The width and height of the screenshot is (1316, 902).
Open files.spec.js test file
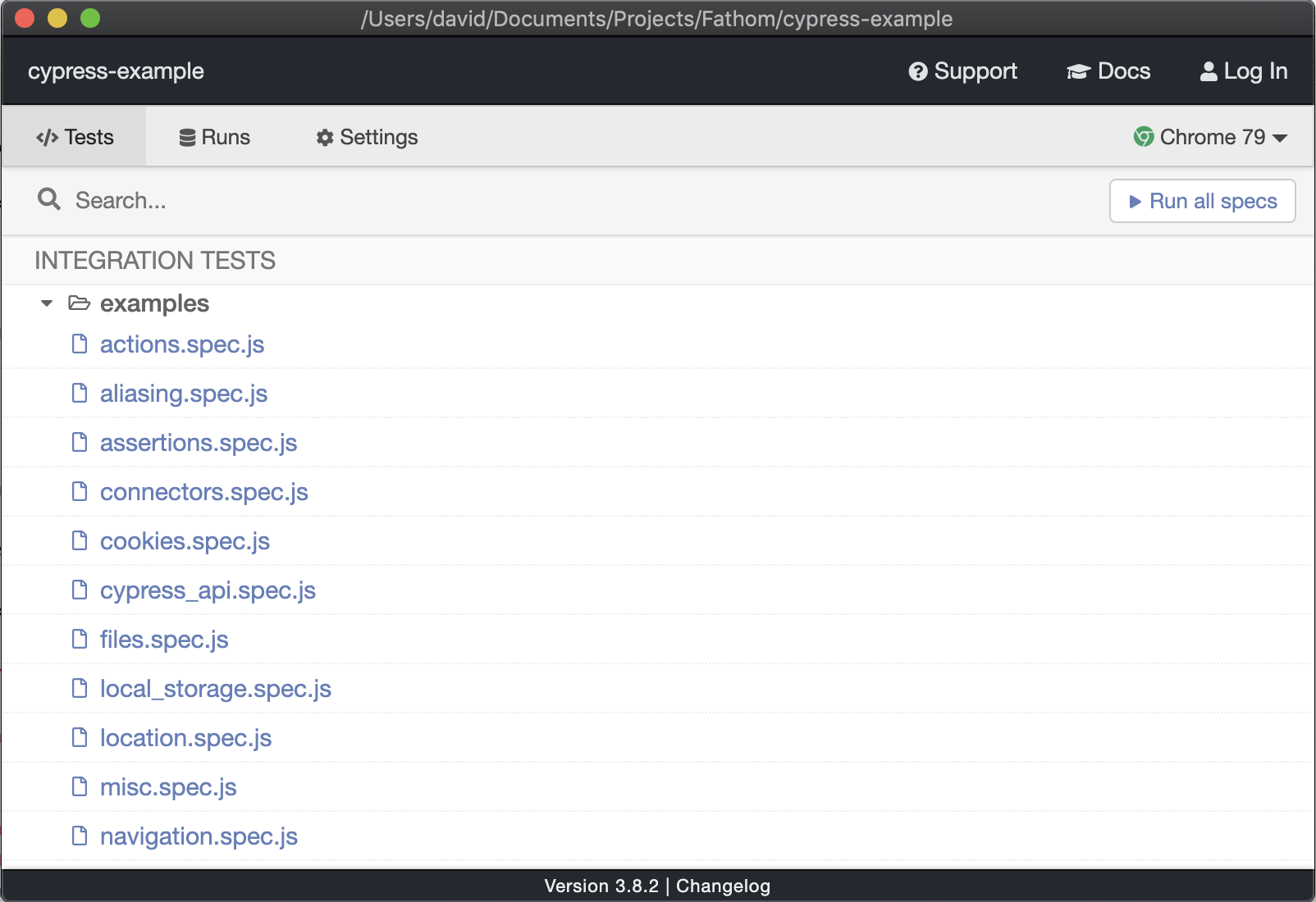tap(164, 640)
